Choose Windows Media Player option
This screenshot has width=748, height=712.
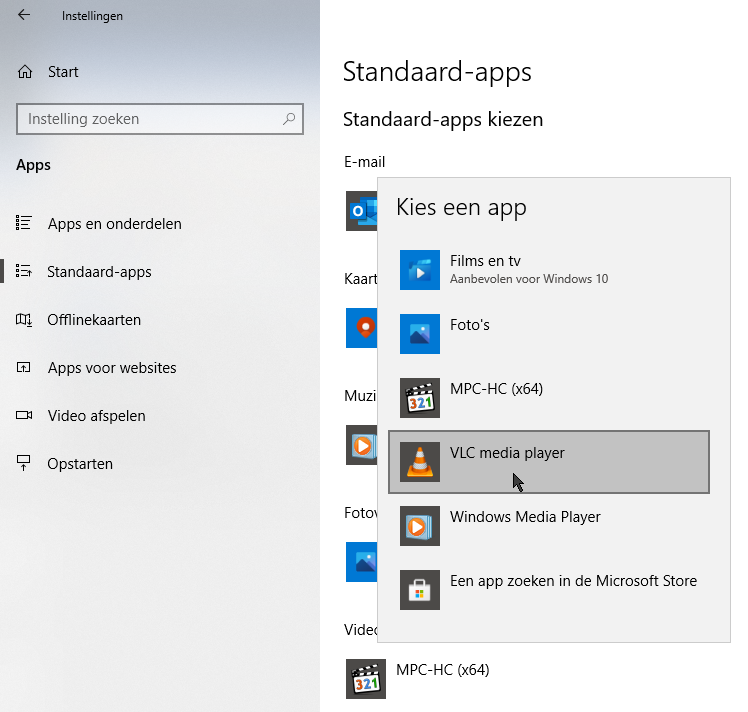(x=549, y=526)
